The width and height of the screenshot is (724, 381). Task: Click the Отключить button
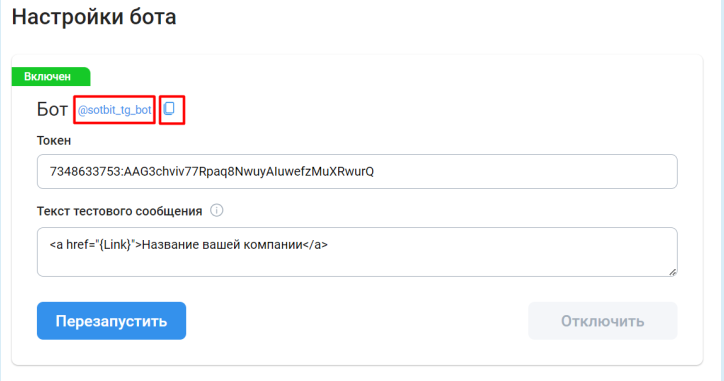pos(603,321)
